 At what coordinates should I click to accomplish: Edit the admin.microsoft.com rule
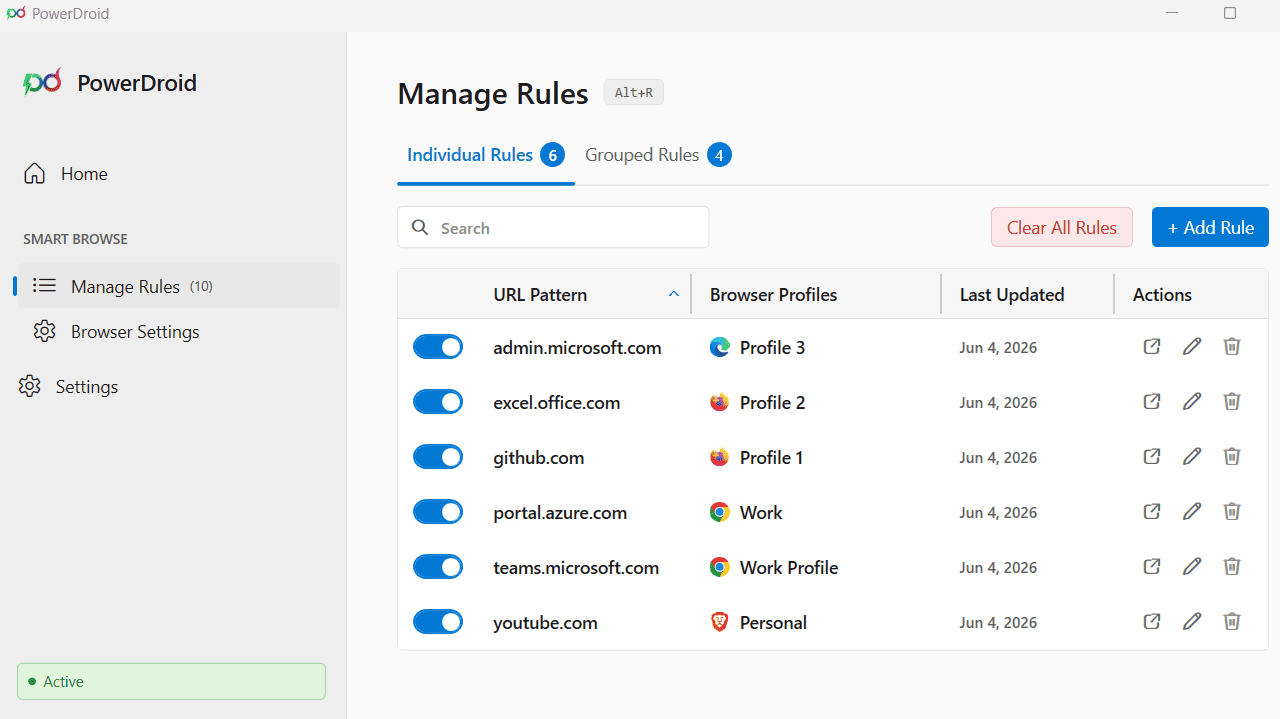(1192, 347)
